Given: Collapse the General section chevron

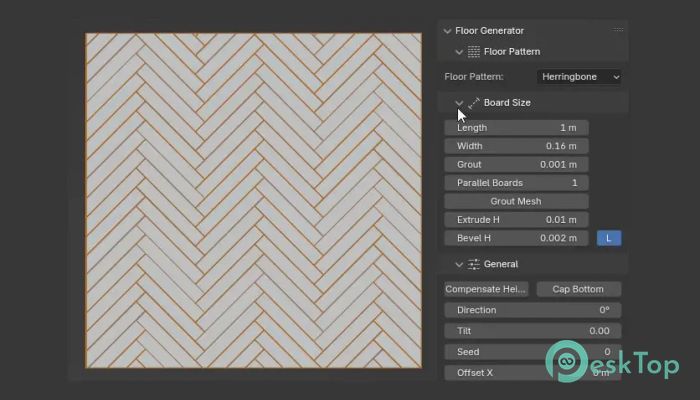Looking at the screenshot, I should point(459,265).
